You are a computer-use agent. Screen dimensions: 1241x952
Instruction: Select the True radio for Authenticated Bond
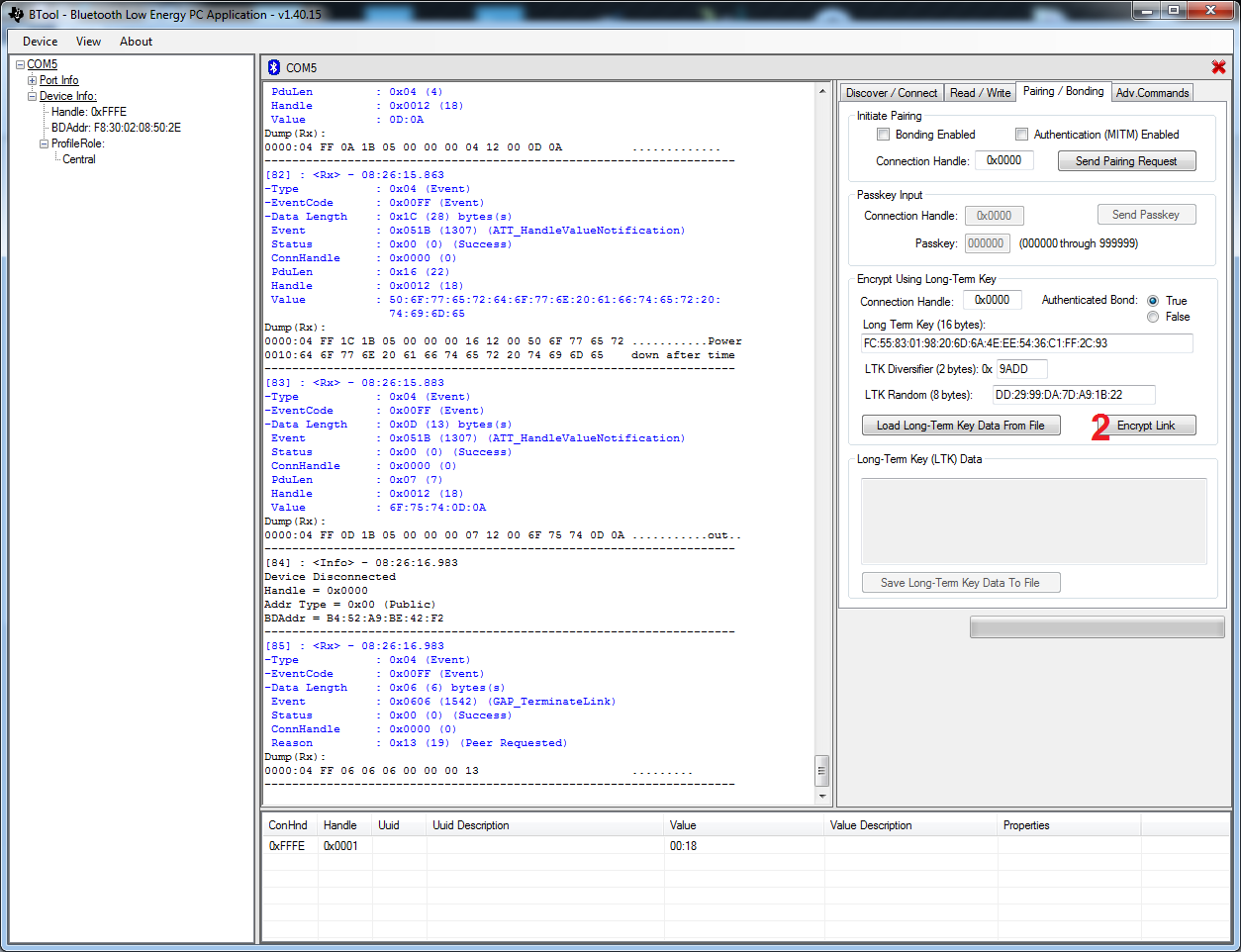pos(1153,301)
